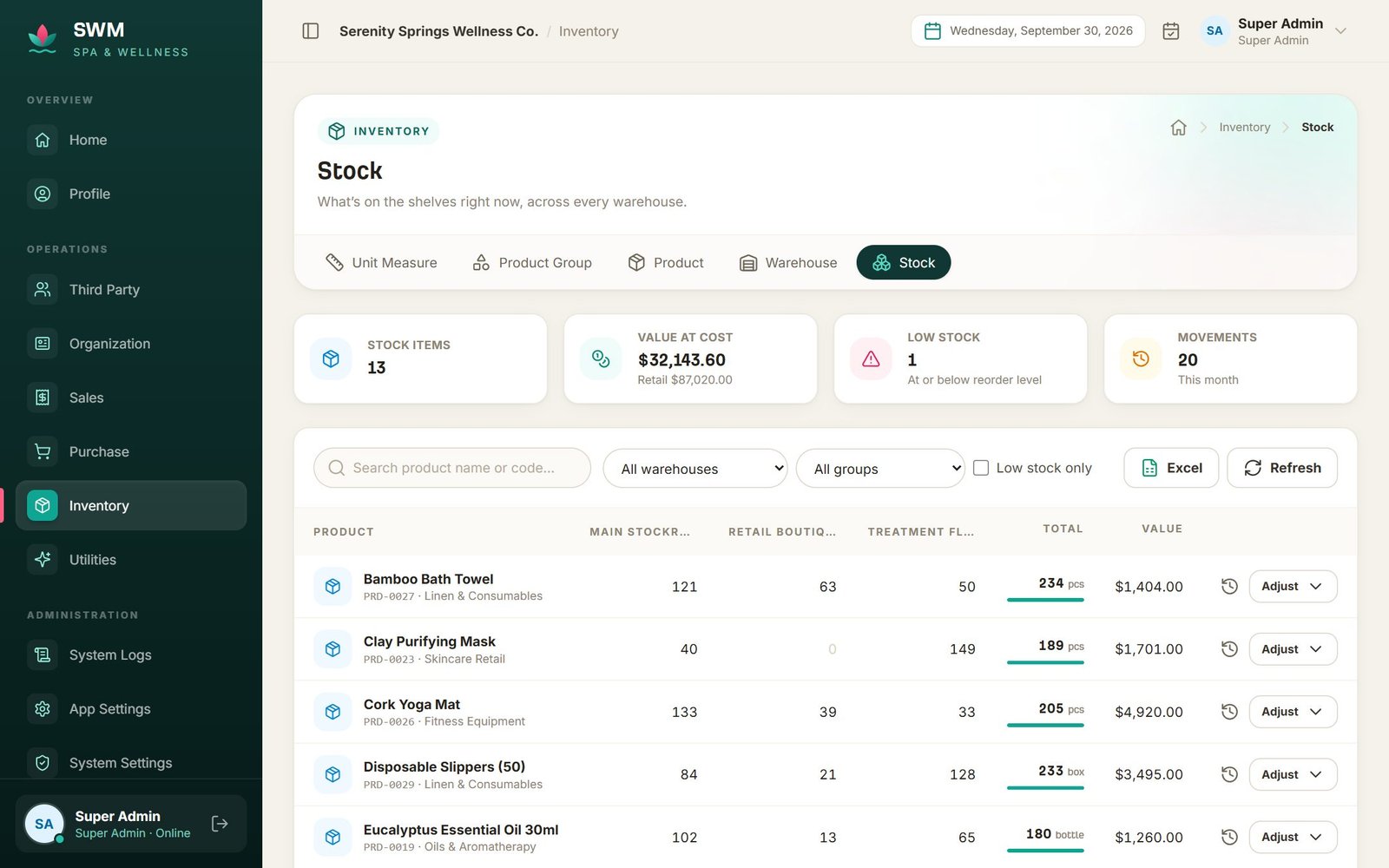Screen dimensions: 1389x868
Task: Open Third Party in sidebar
Action: pos(131,290)
